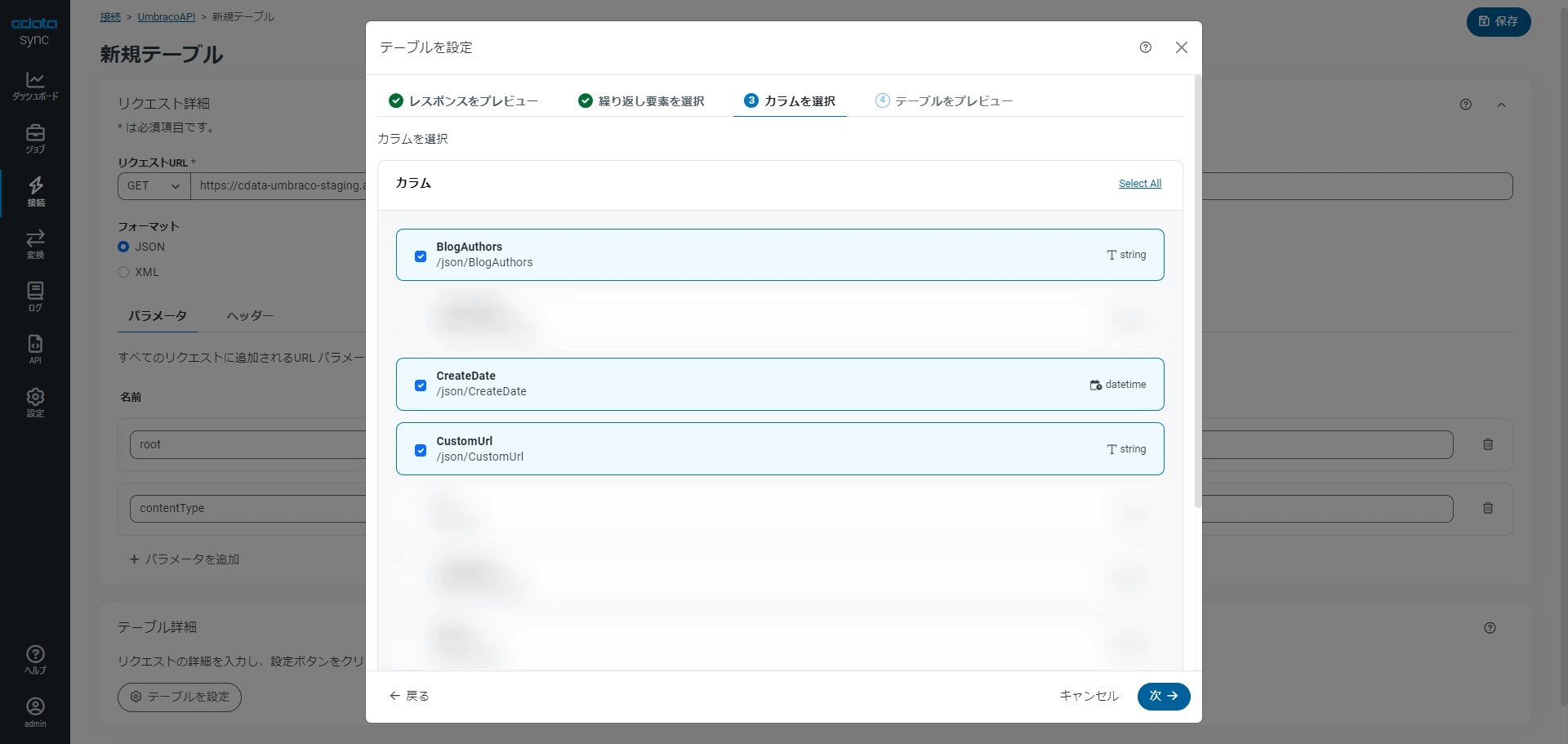Click the string type label of BlogAuthors
Image resolution: width=1568 pixels, height=744 pixels.
click(1126, 255)
